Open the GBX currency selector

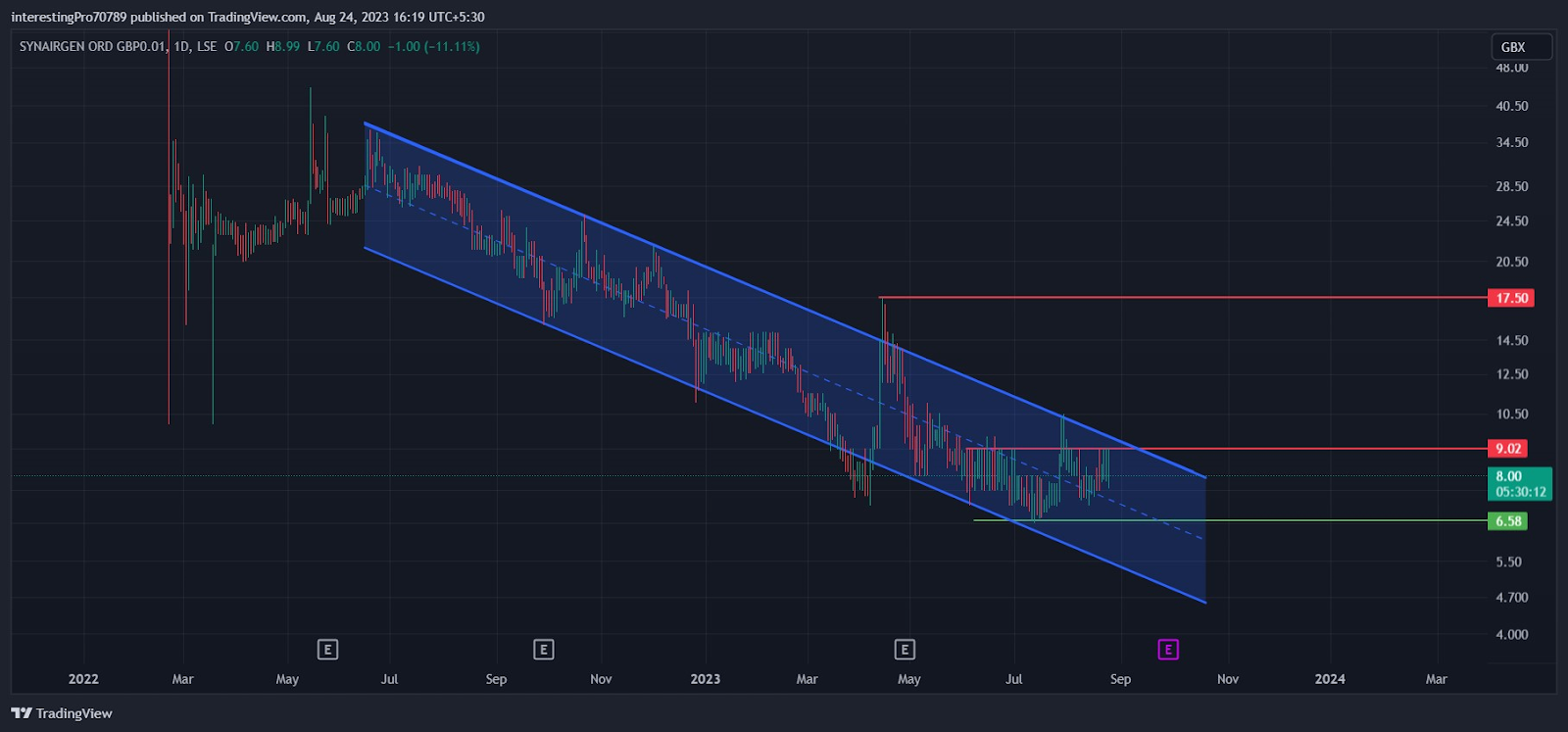[1521, 47]
